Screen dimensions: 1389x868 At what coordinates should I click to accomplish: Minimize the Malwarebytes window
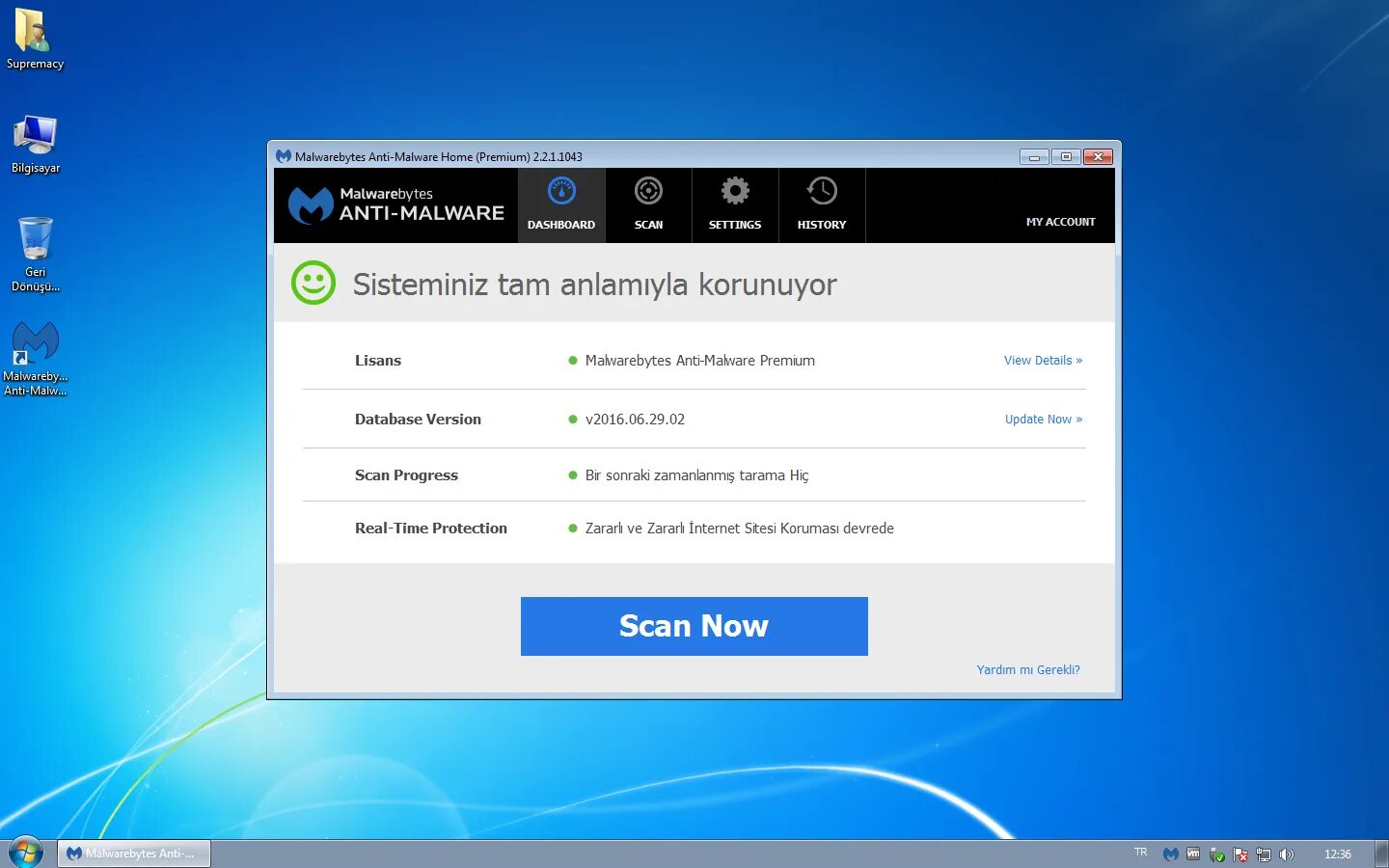pyautogui.click(x=1035, y=156)
